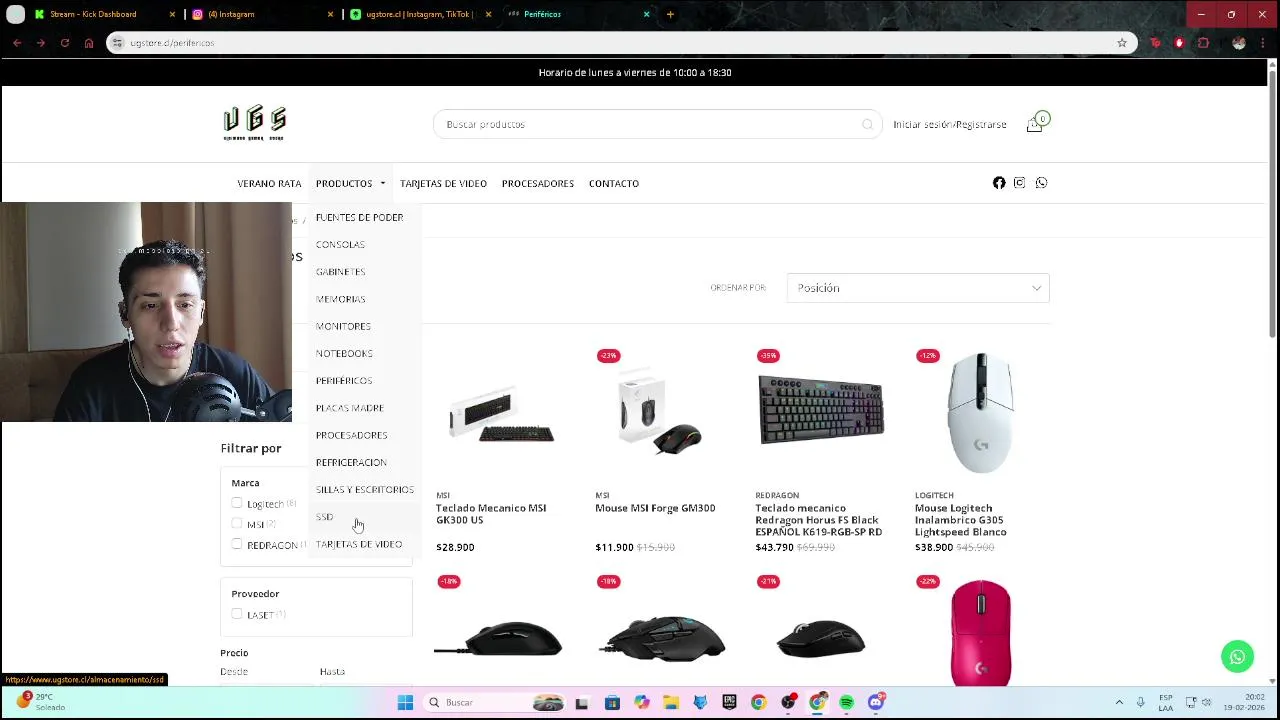The image size is (1280, 720).
Task: Select FUENTES DE PODER from the dropdown
Action: (x=359, y=217)
